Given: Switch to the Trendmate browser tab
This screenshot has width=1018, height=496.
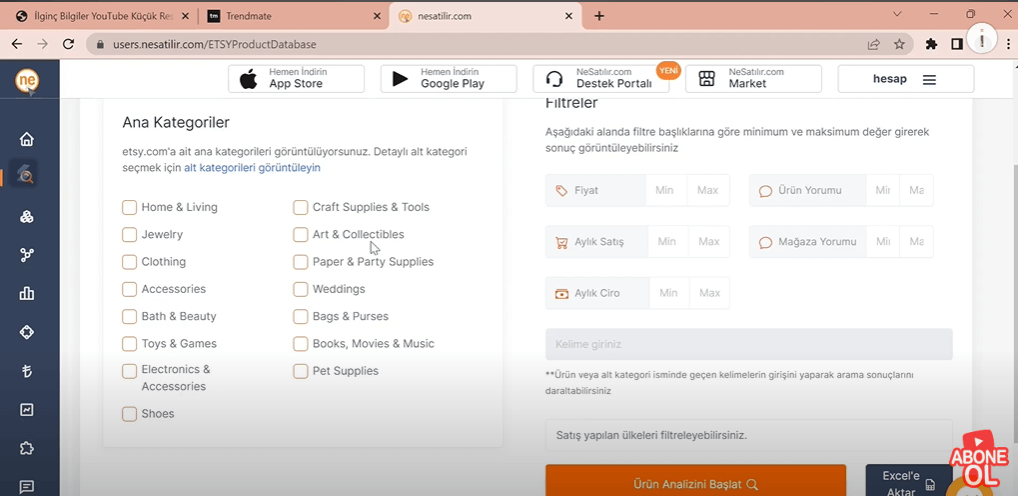Looking at the screenshot, I should (290, 16).
